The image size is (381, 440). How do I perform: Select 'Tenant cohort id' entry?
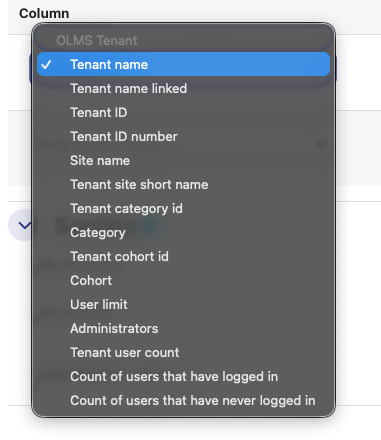(183, 256)
